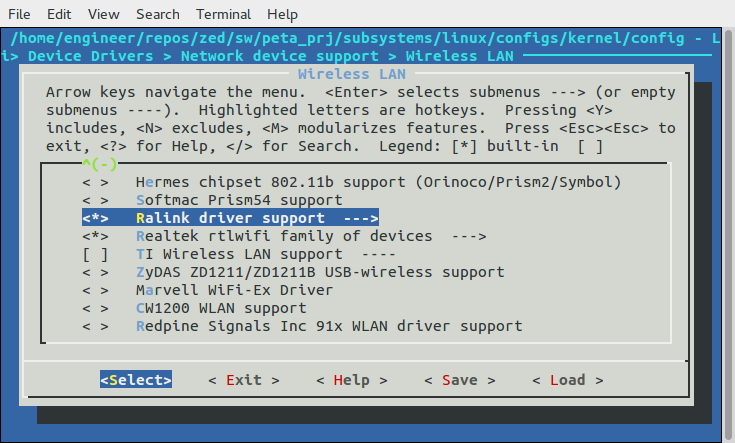
Task: Select ZyDAS ZD1211/ZD1211B USB-wireless support entry
Action: click(x=320, y=272)
